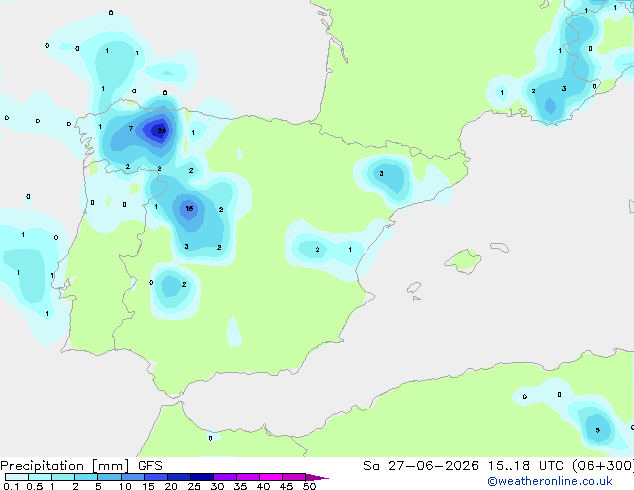This screenshot has width=634, height=490.
Task: Click the '20' legend label
Action: [171, 486]
